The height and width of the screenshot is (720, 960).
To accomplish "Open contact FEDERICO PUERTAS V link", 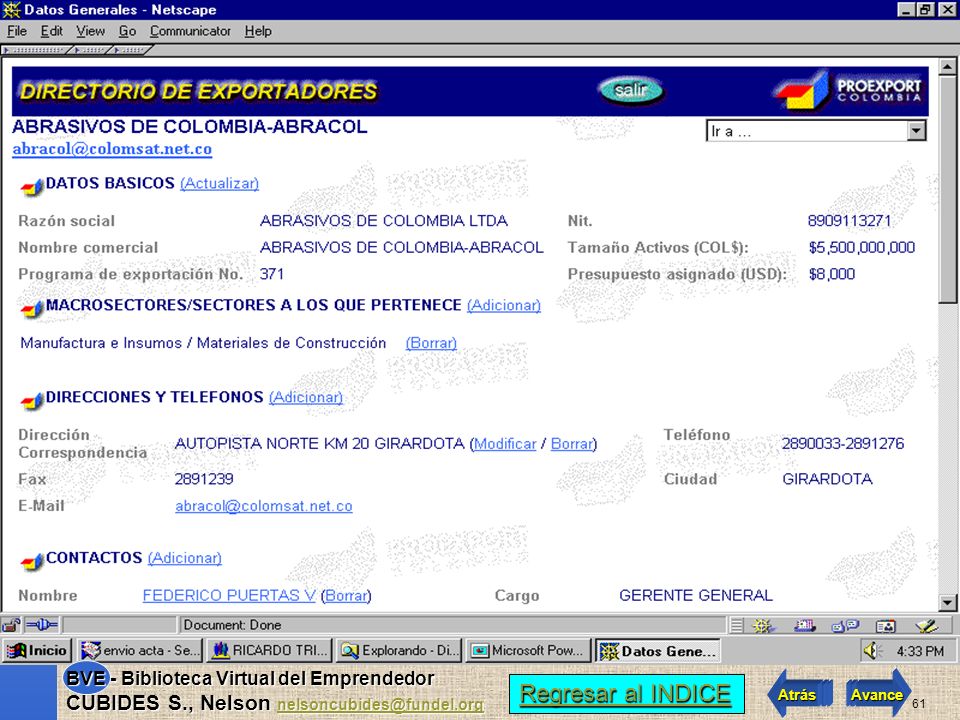I will point(229,595).
